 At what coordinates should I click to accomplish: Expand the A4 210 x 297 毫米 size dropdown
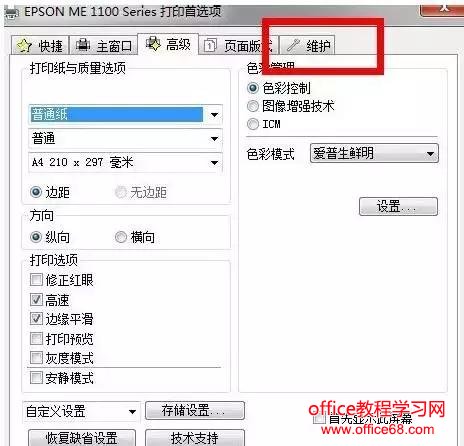125,163
